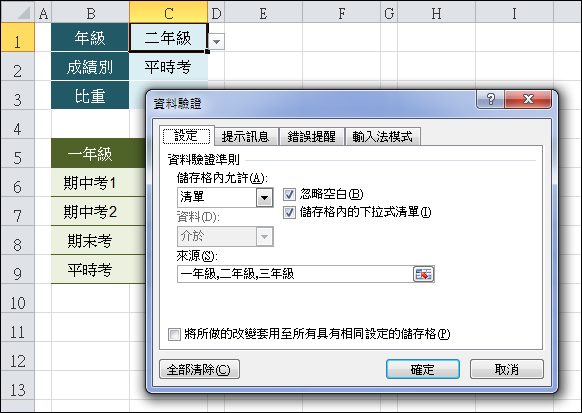
Task: Click the 確定 button
Action: coord(423,369)
